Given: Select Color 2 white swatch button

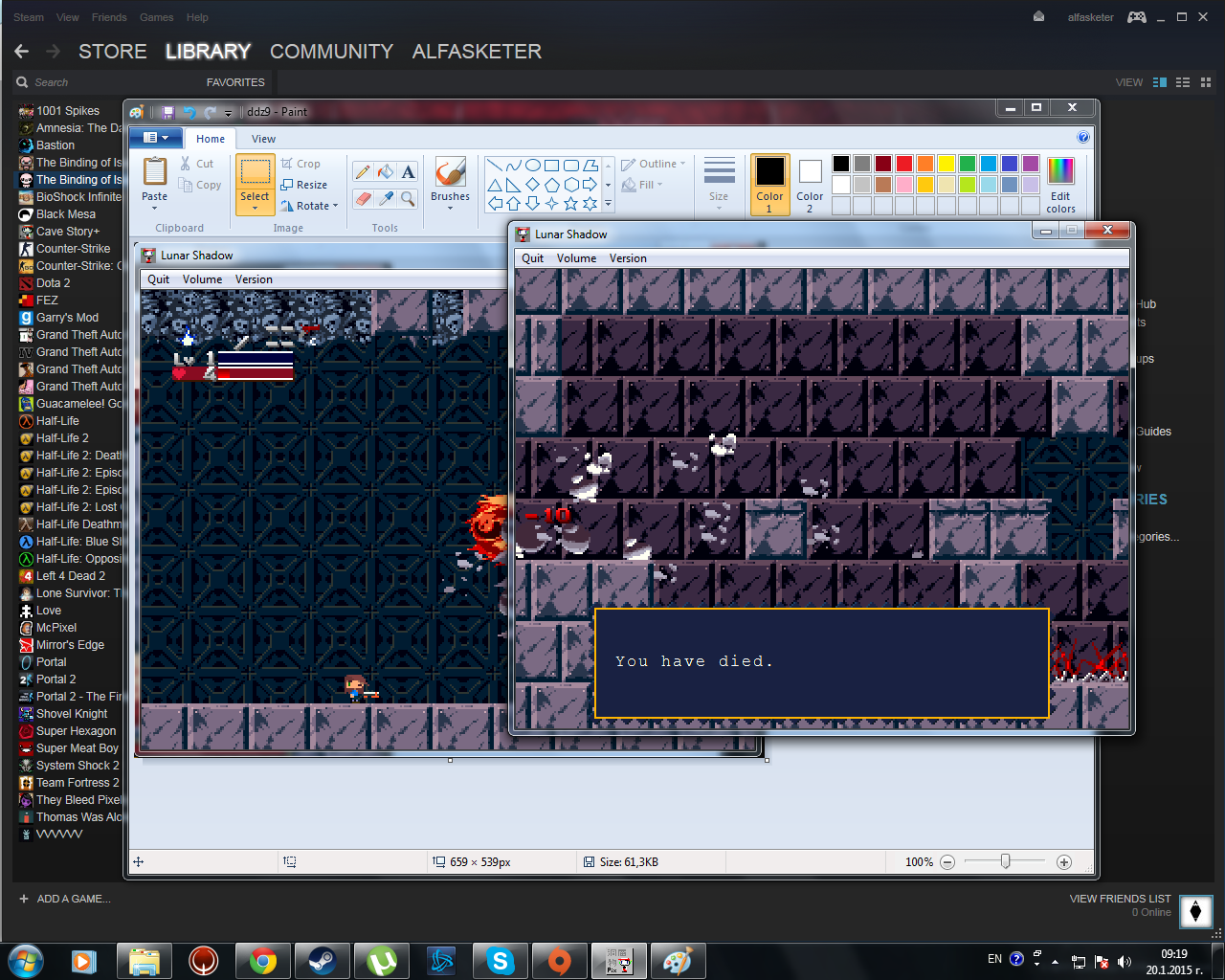Looking at the screenshot, I should tap(810, 185).
